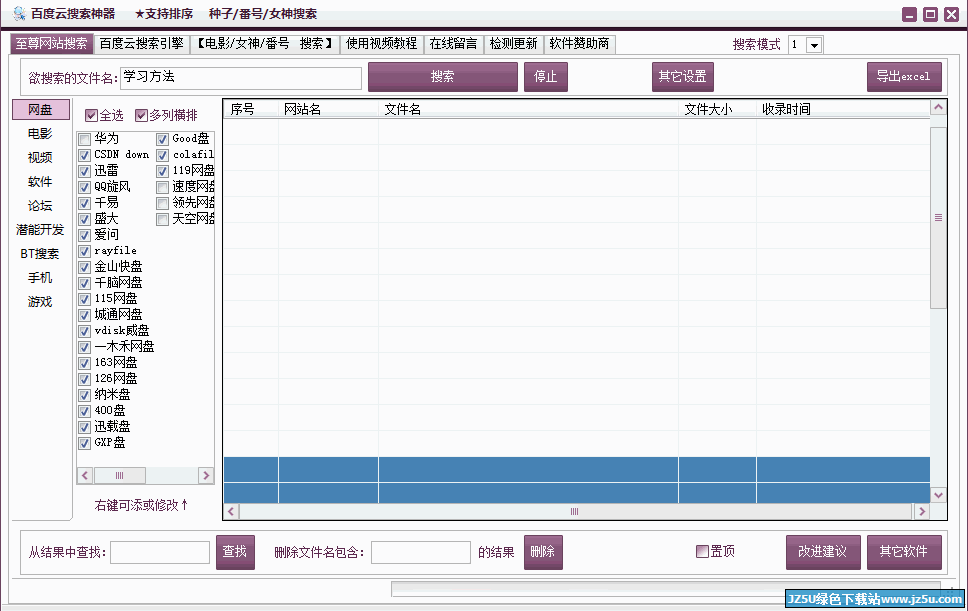Screen dimensions: 968x611
Task: Expand the 搜索模式 dropdown
Action: click(x=814, y=45)
